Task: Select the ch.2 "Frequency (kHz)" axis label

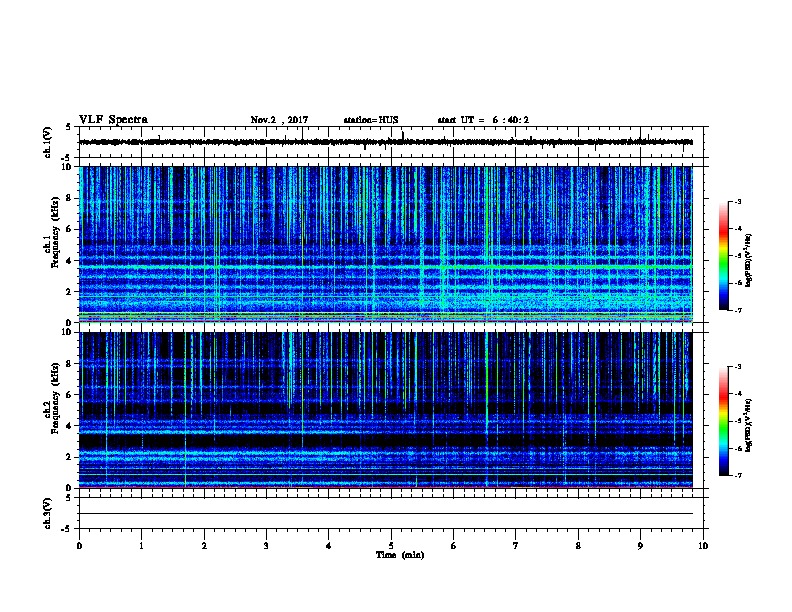Action: click(56, 398)
